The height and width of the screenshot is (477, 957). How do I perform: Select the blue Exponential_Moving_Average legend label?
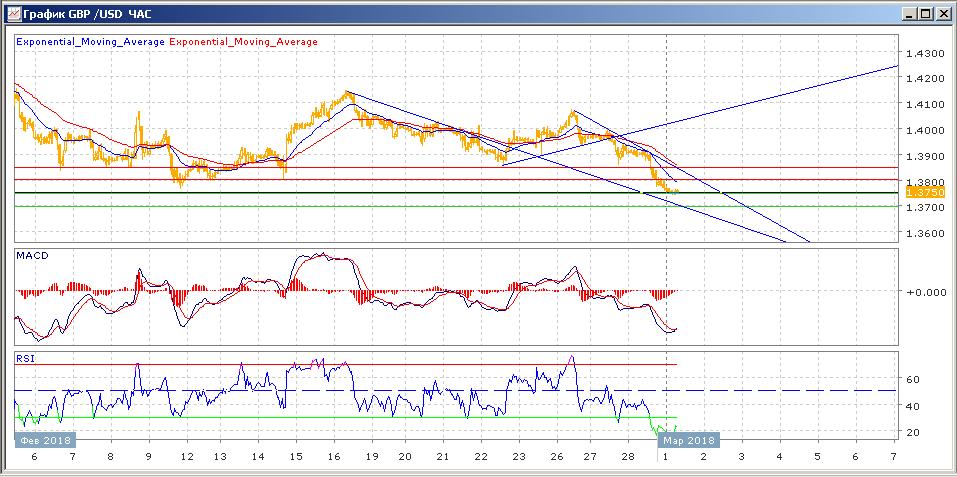[91, 42]
